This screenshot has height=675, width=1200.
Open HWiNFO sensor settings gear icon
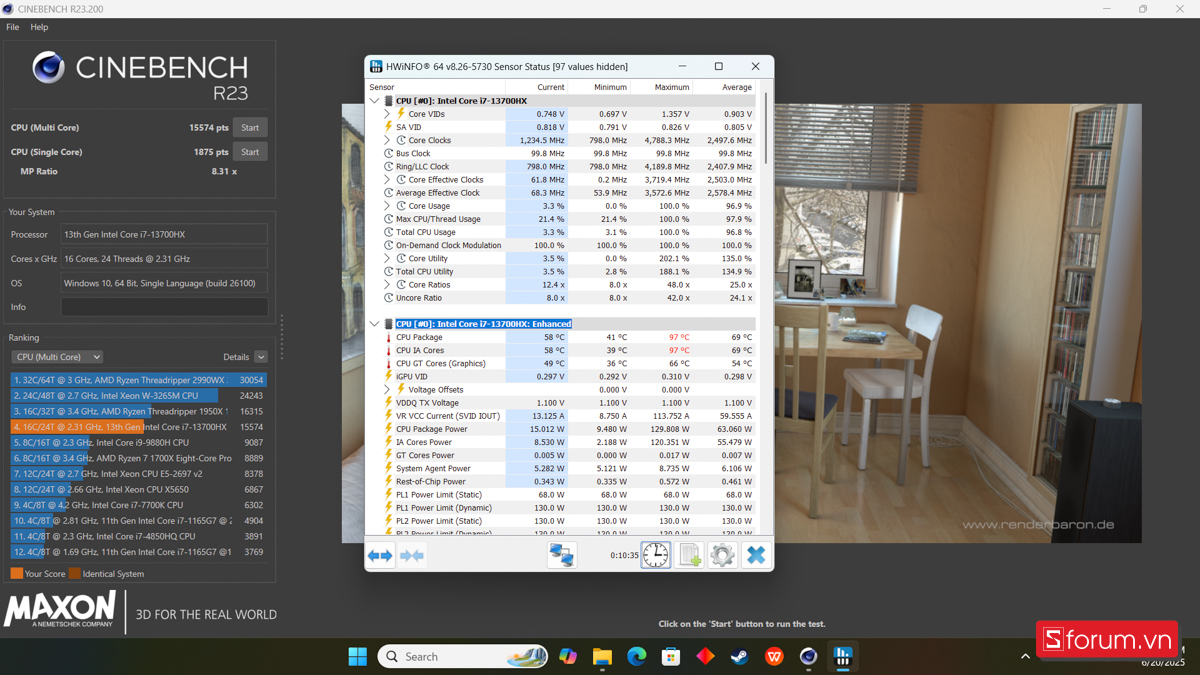click(x=723, y=555)
